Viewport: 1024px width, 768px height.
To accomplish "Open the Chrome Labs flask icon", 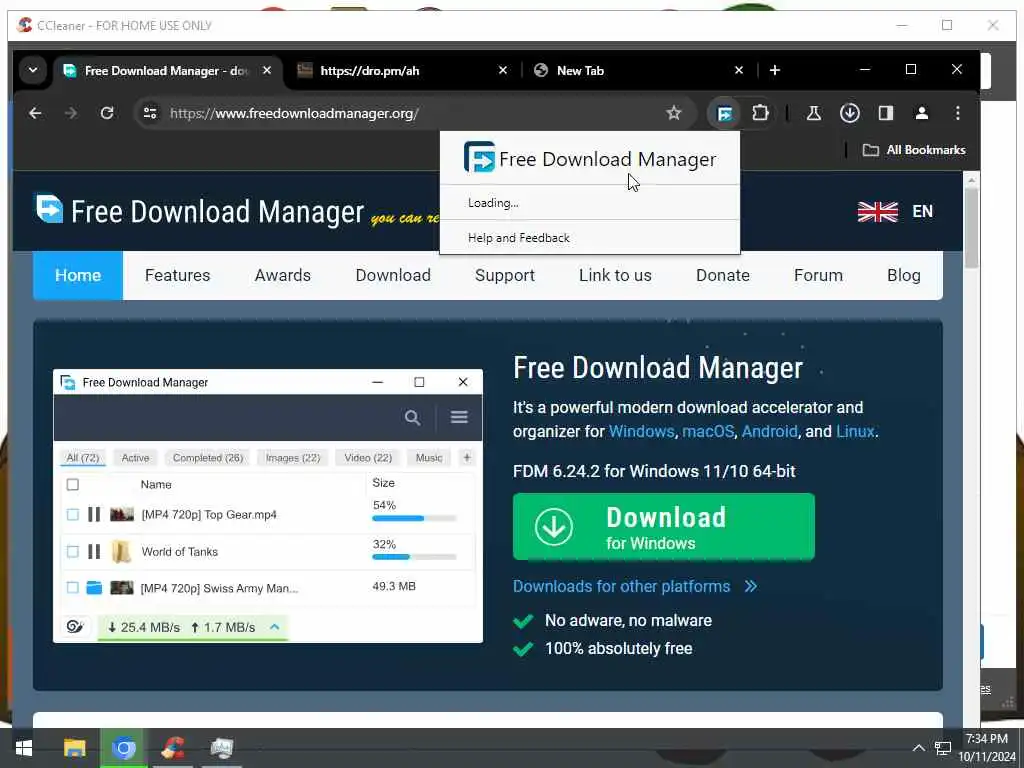I will [813, 113].
